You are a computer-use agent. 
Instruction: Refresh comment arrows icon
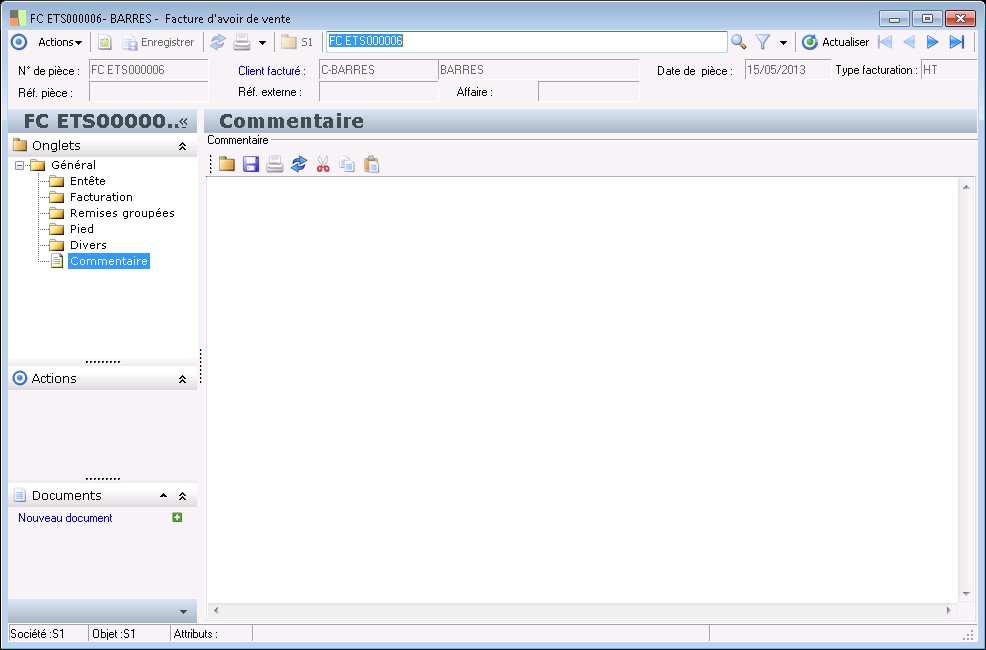299,165
